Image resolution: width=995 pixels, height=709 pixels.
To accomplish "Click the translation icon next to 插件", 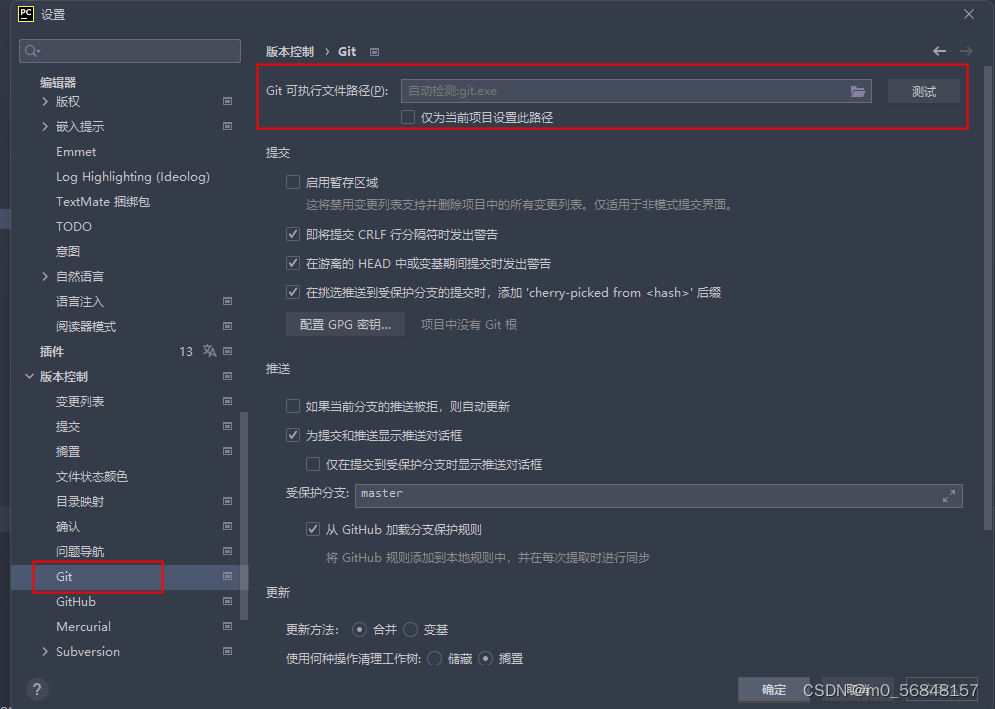I will pyautogui.click(x=209, y=351).
